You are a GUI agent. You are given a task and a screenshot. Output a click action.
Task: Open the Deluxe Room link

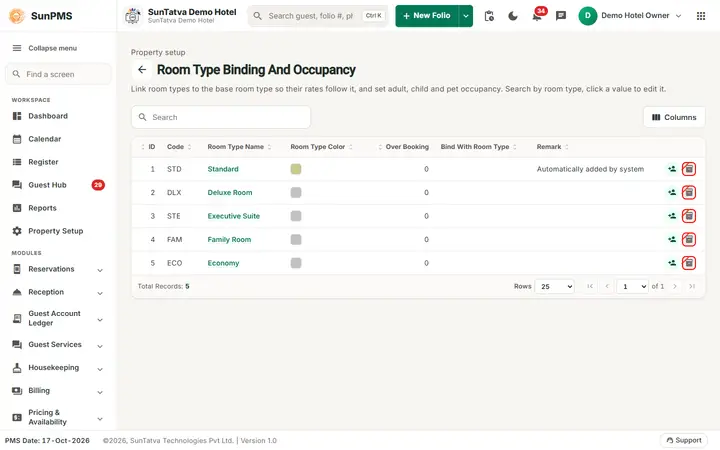(230, 192)
